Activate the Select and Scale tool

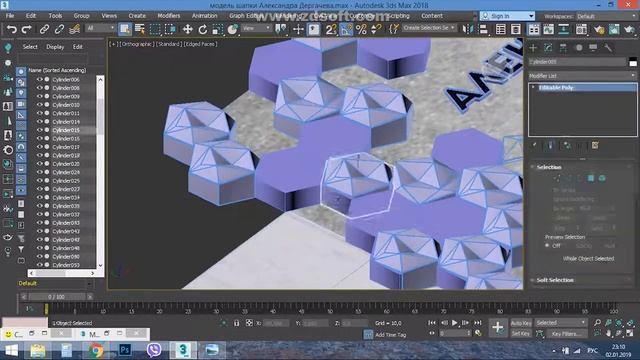point(218,29)
